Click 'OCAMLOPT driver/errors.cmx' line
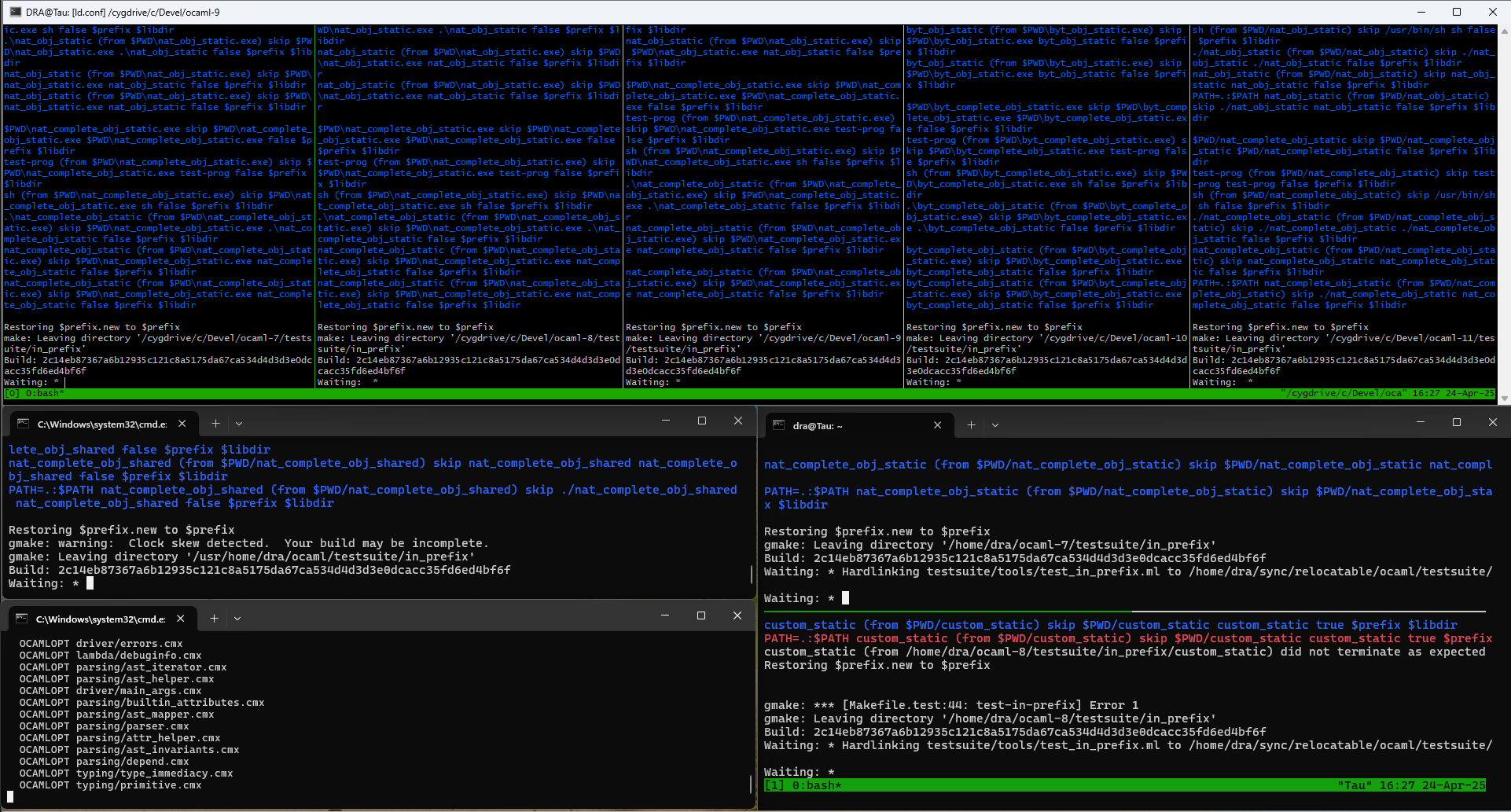Viewport: 1511px width, 812px height. [101, 643]
